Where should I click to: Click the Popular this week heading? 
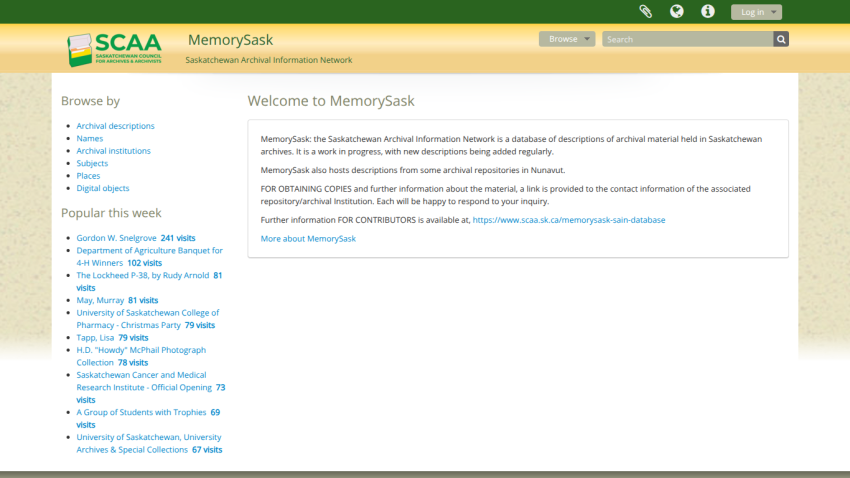(111, 213)
